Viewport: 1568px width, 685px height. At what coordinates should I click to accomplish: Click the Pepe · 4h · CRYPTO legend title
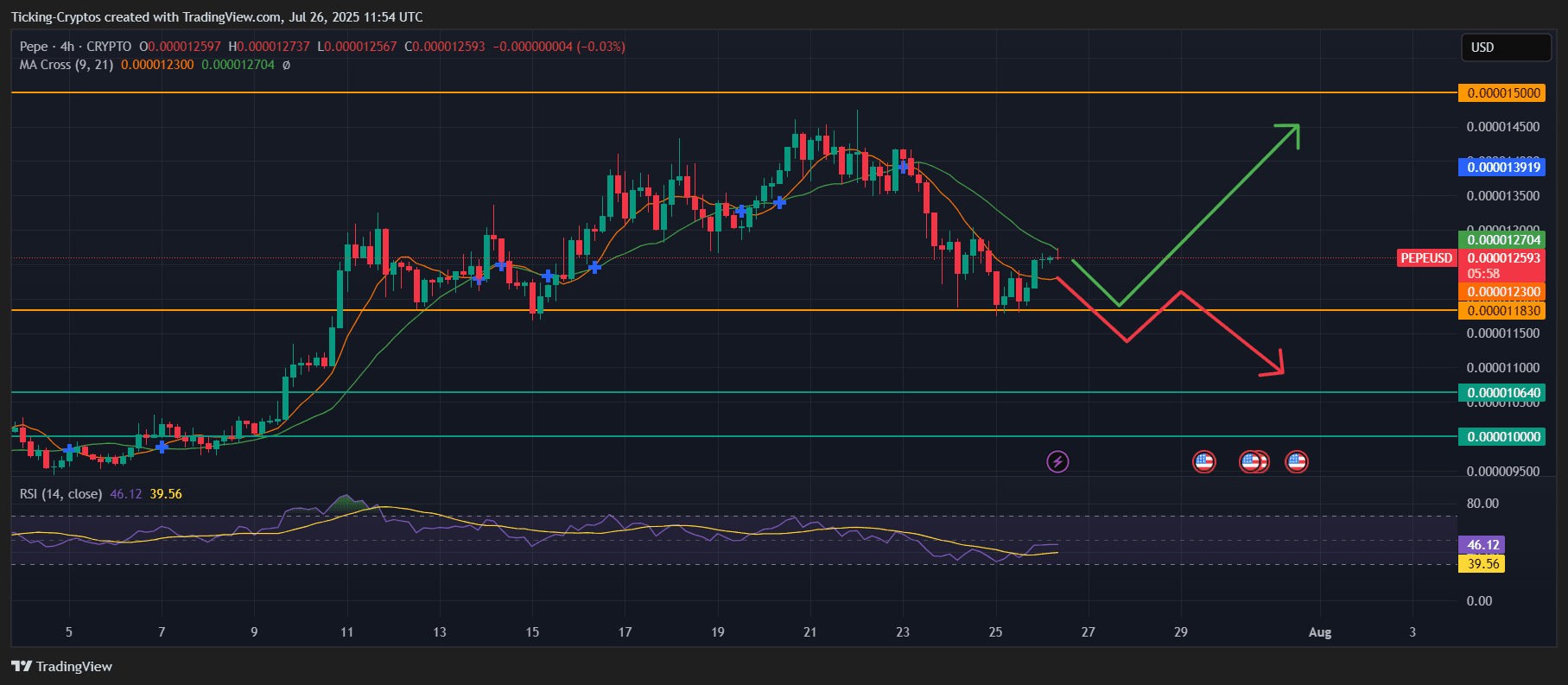click(x=76, y=47)
